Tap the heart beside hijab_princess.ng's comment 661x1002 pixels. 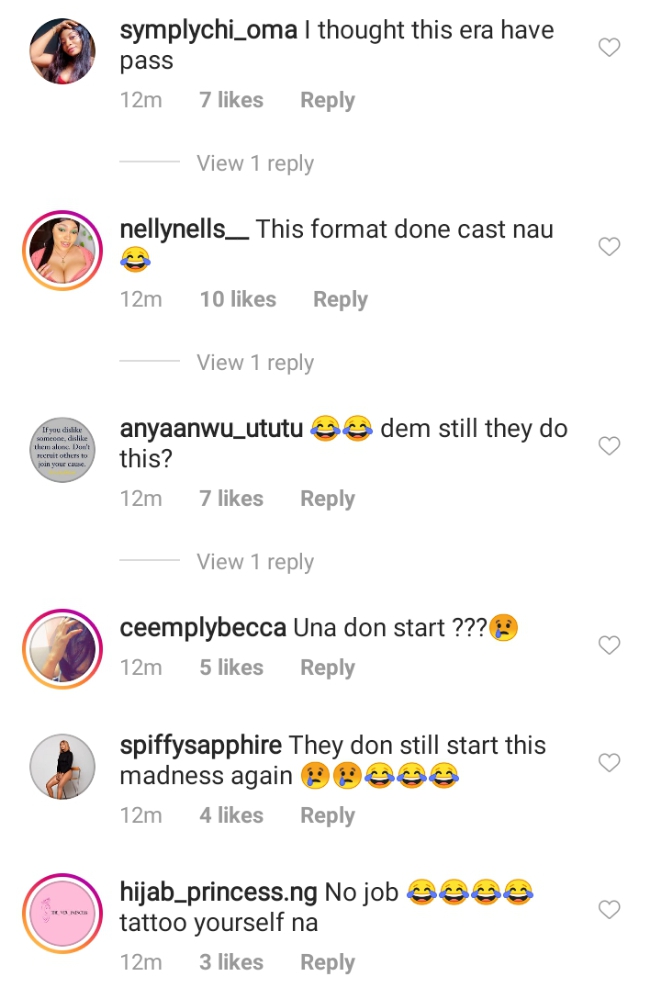click(608, 909)
